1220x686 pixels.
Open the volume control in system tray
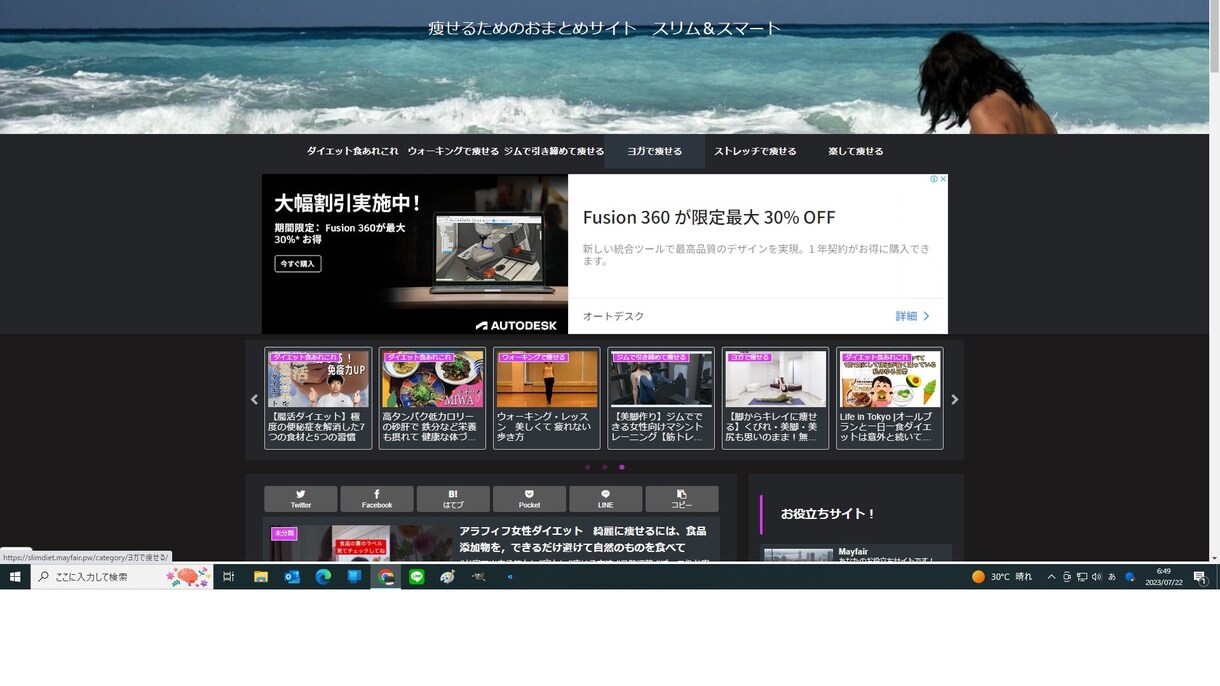1096,577
